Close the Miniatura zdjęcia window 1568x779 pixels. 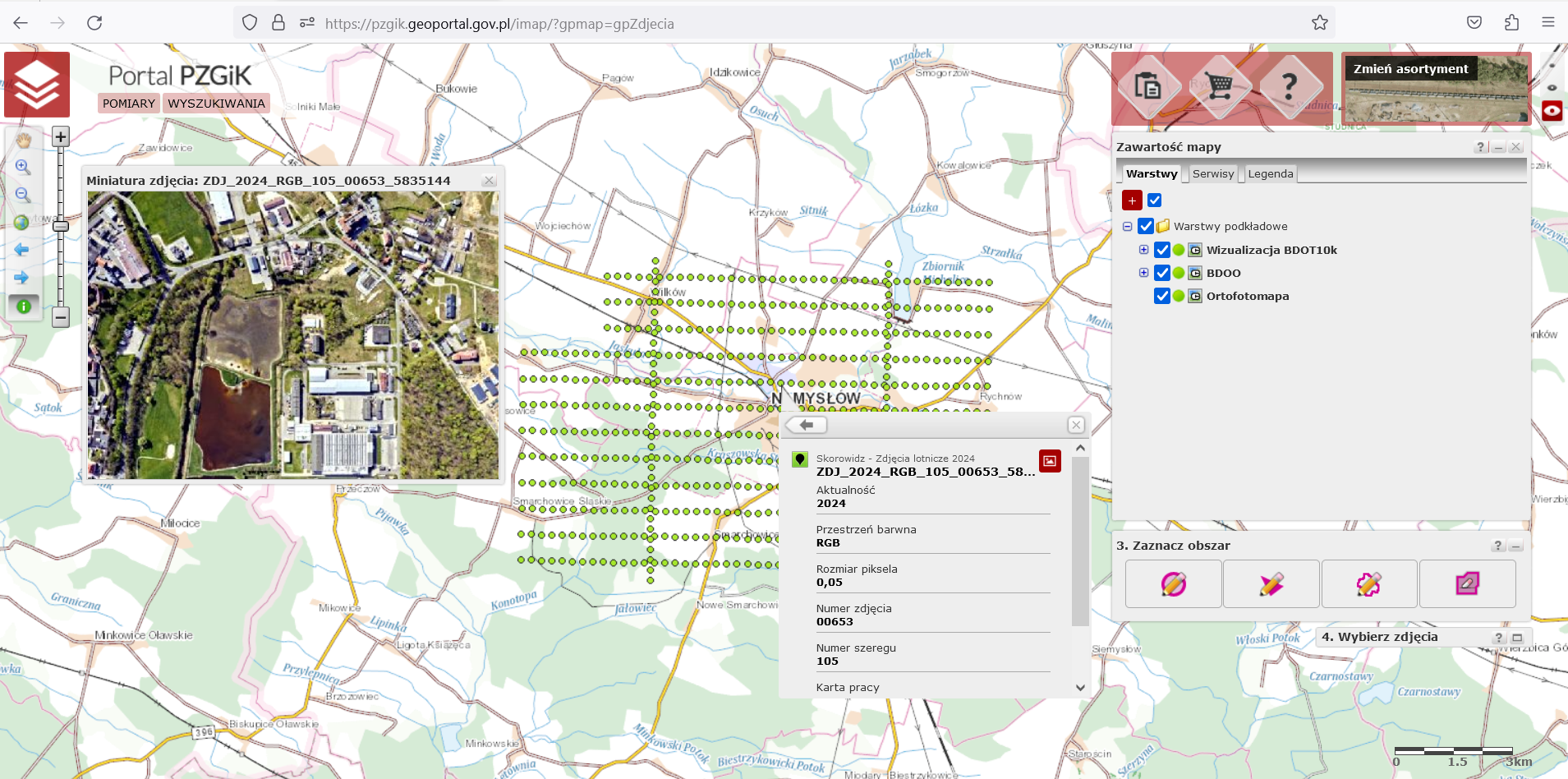point(490,181)
